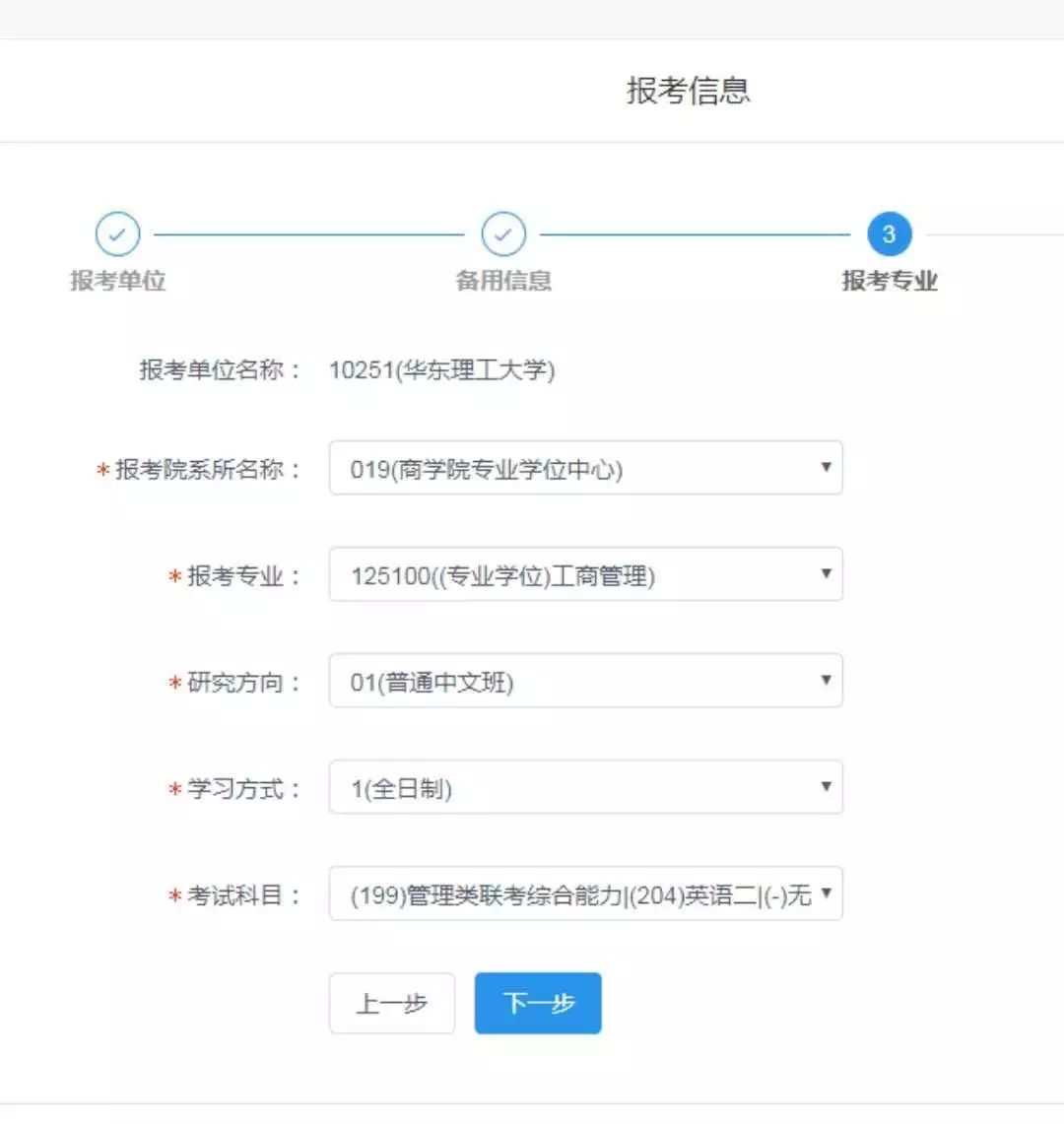Click the 上一步 button
The image size is (1064, 1124).
391,1003
